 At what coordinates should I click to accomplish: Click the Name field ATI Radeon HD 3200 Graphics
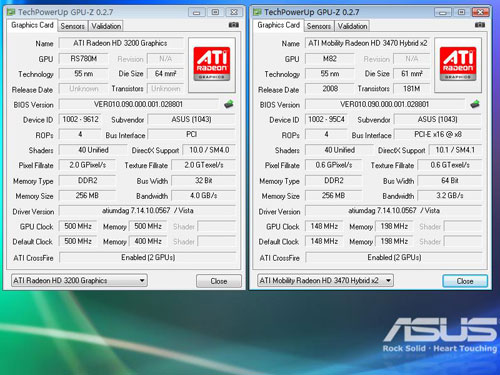click(x=121, y=43)
